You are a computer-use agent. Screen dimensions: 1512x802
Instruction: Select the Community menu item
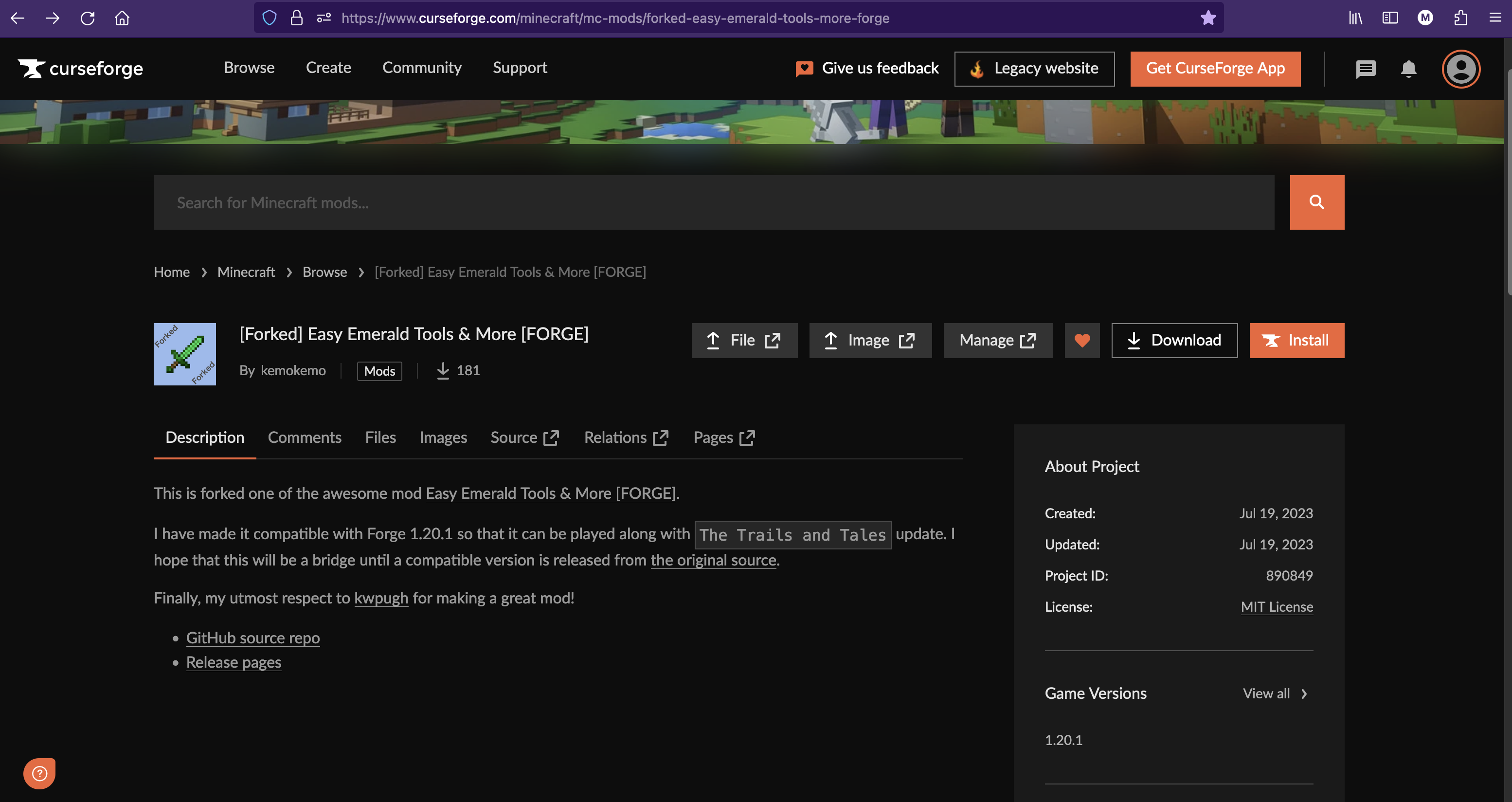click(422, 68)
